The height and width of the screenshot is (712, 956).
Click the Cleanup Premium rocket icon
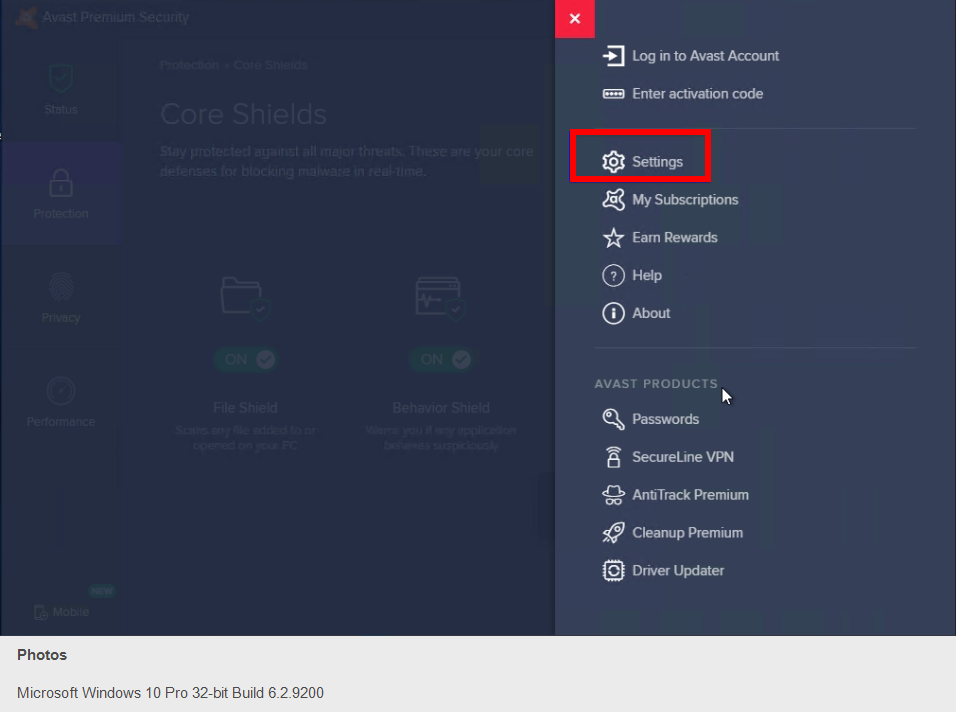613,533
